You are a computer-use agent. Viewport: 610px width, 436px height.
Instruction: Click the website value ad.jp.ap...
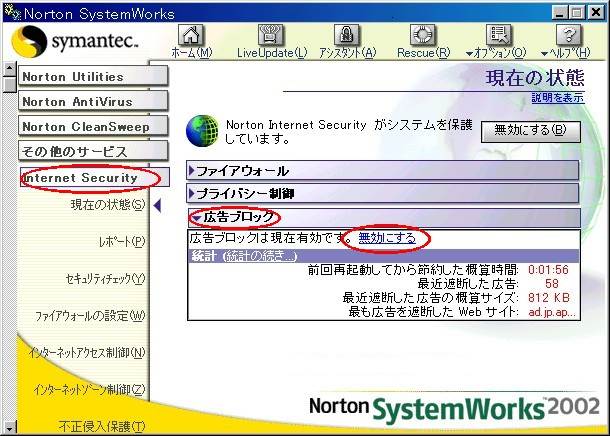[x=552, y=312]
